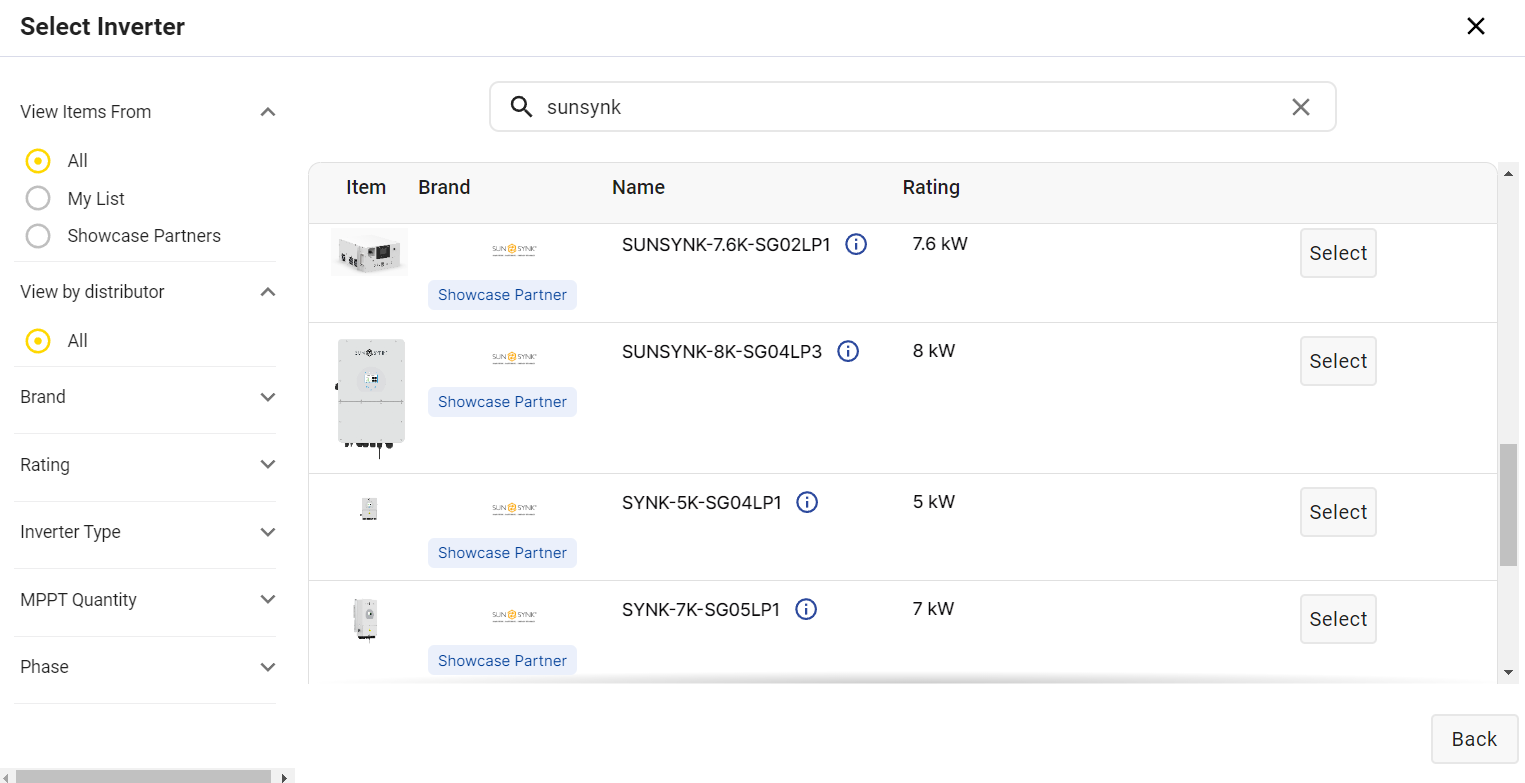Click the 8 kW rating value
The width and height of the screenshot is (1525, 783).
(x=934, y=351)
